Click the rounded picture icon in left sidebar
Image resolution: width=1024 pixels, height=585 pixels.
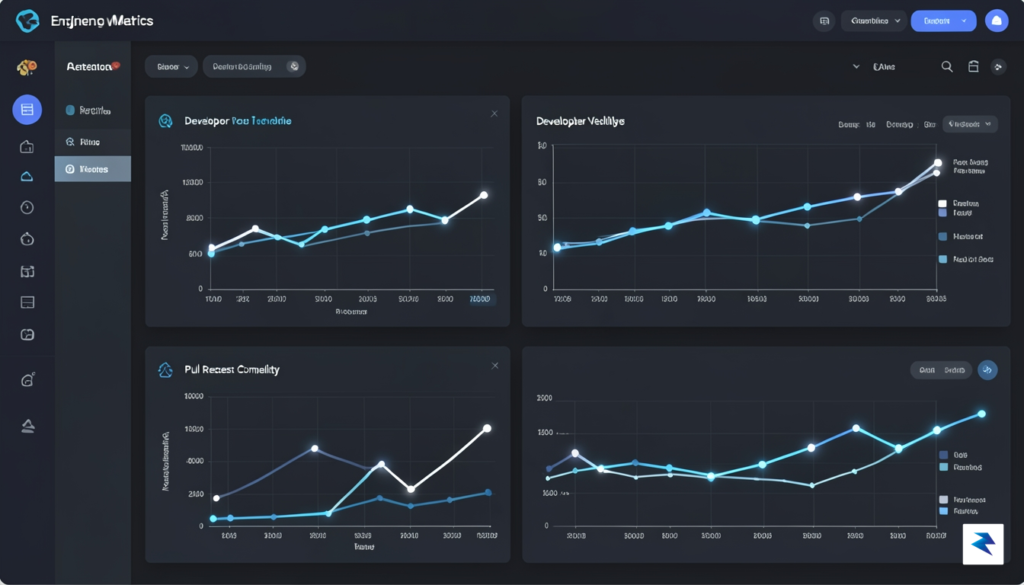pos(27,334)
